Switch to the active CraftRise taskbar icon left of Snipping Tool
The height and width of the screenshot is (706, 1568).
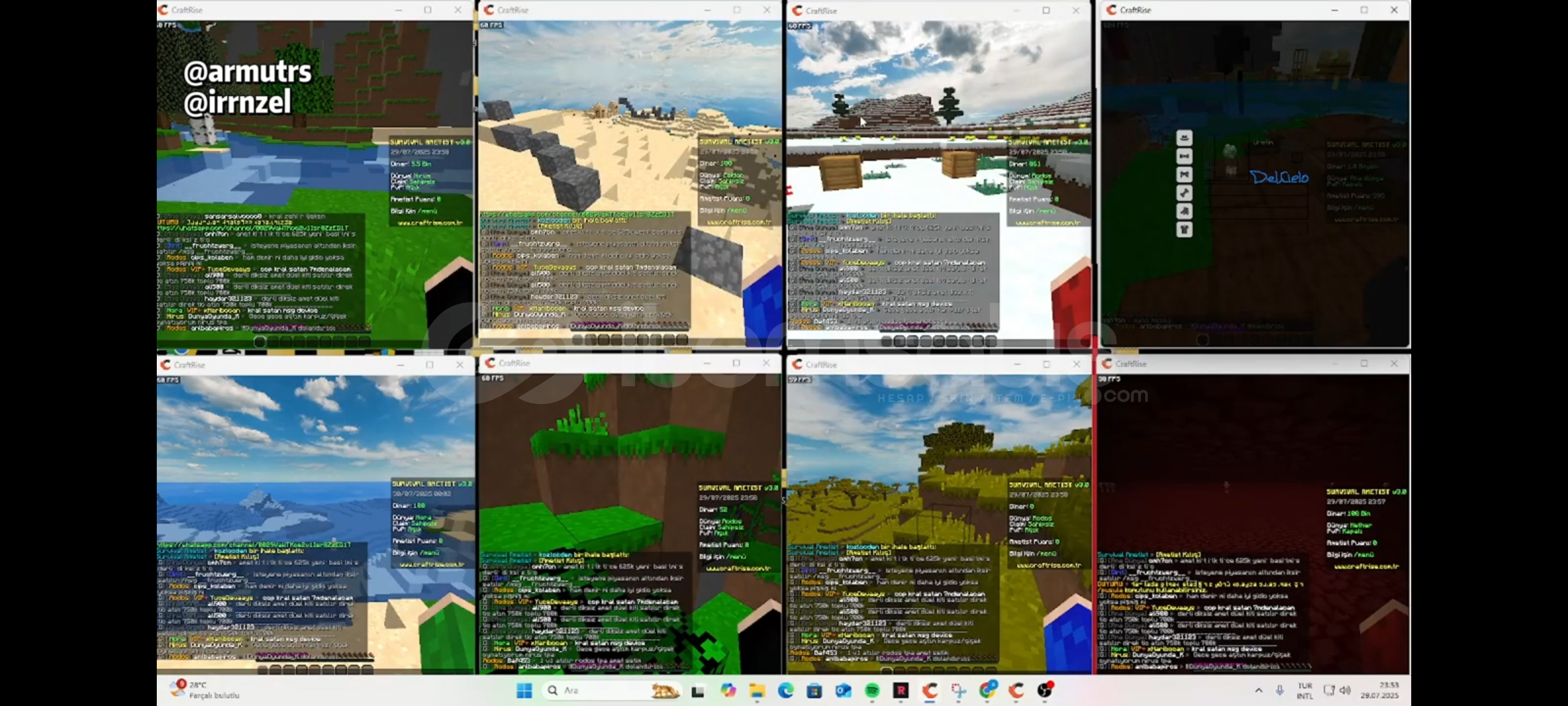pos(930,690)
